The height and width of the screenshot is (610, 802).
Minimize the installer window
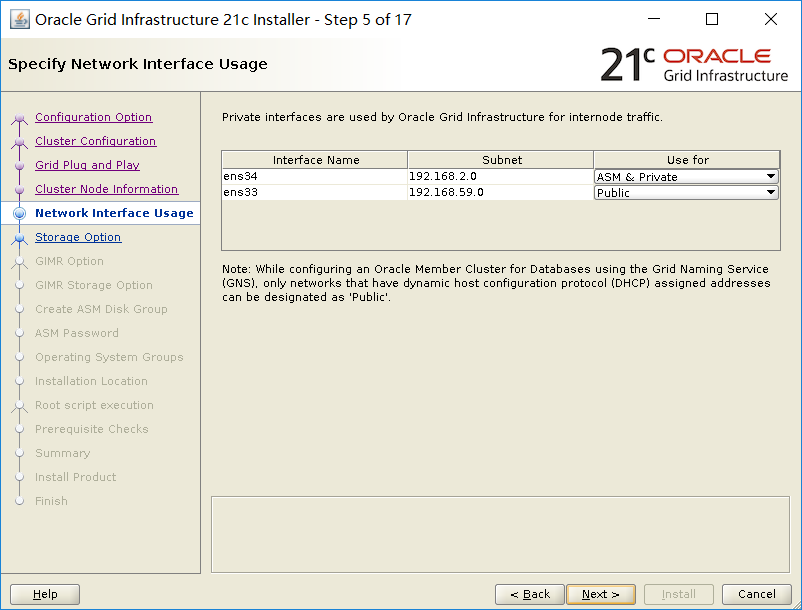point(654,19)
